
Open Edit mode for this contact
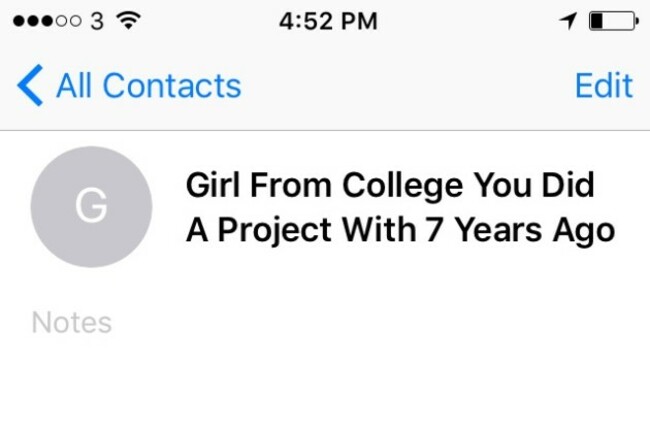(604, 85)
